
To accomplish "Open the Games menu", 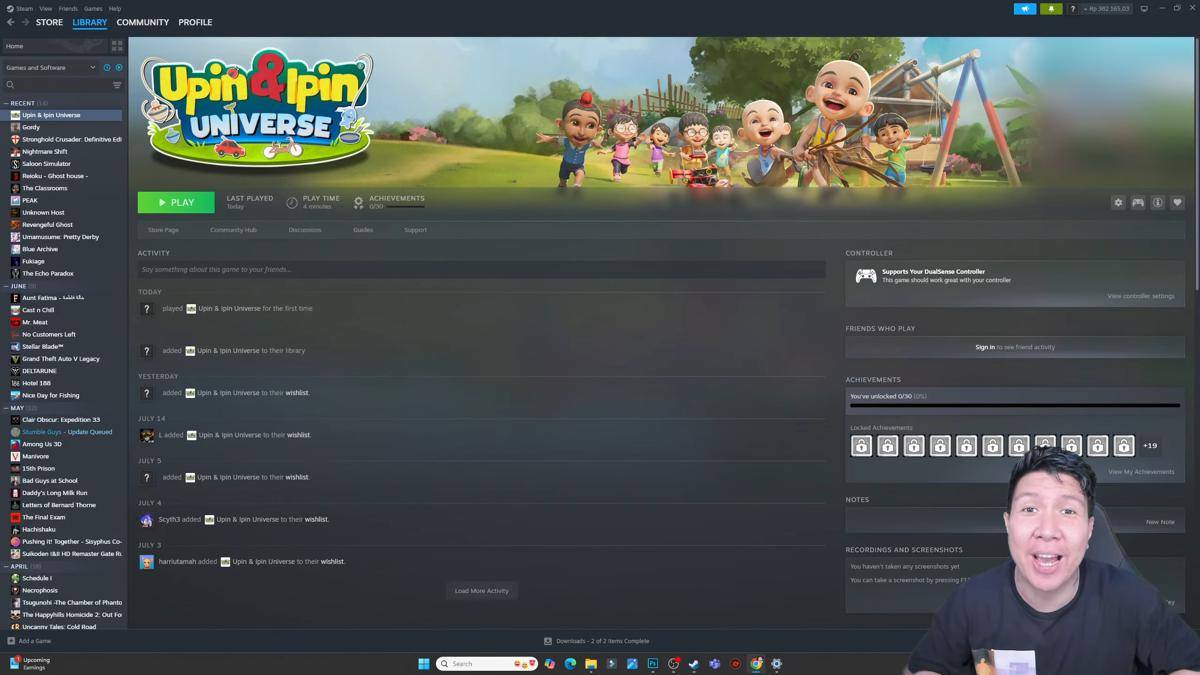I will tap(93, 8).
